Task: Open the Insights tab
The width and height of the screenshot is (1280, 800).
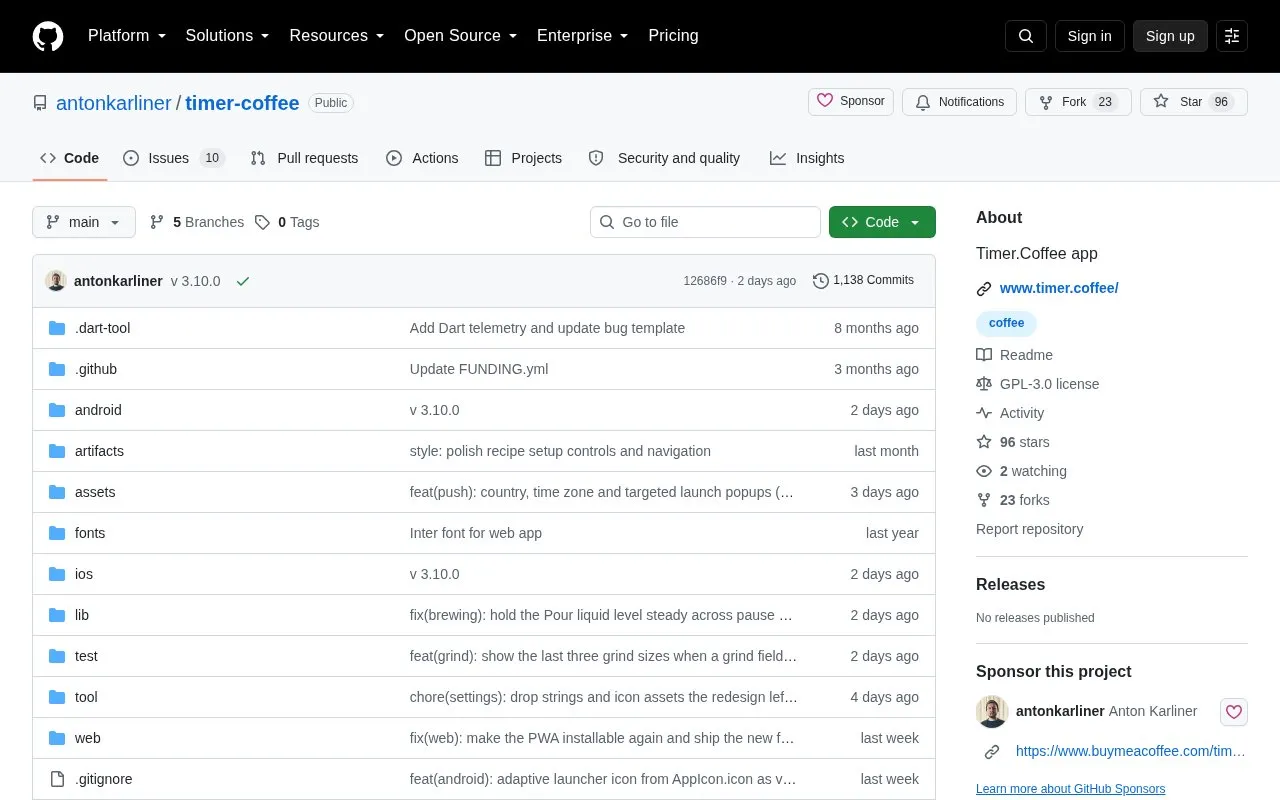Action: coord(807,158)
